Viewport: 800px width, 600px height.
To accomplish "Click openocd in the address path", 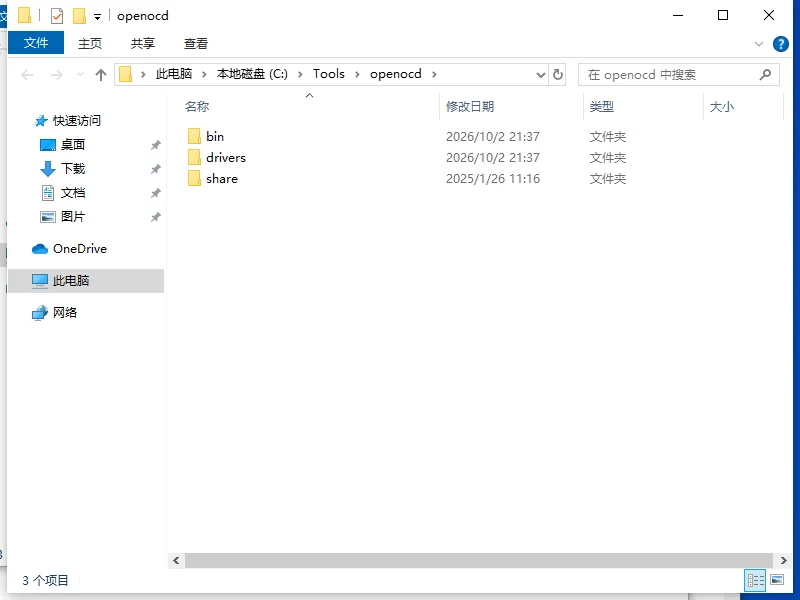I will pyautogui.click(x=396, y=74).
